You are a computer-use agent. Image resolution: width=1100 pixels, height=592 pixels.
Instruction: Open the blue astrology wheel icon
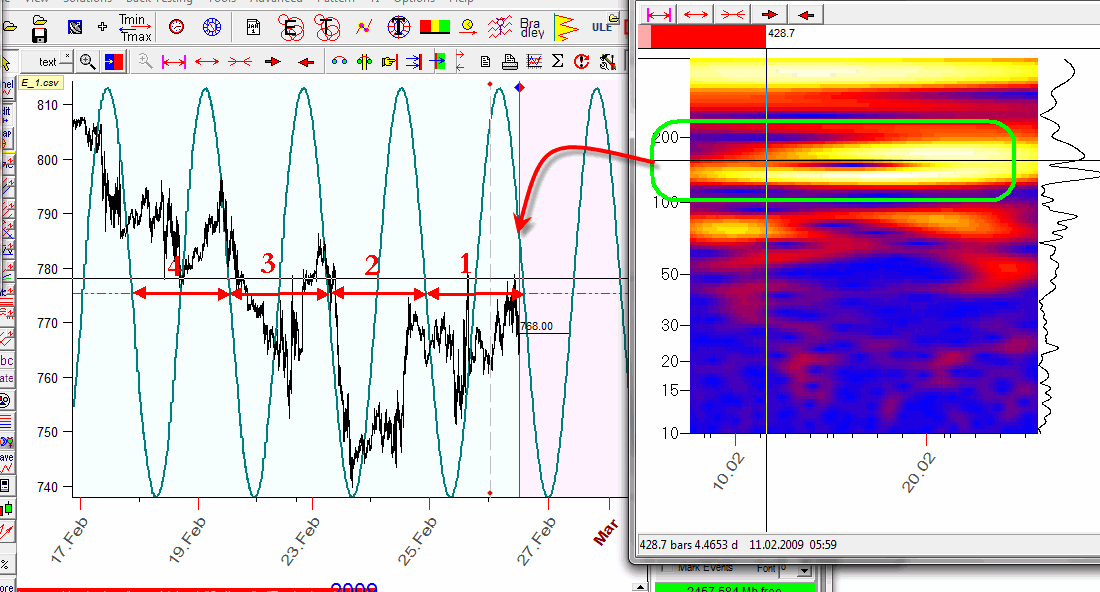[212, 27]
